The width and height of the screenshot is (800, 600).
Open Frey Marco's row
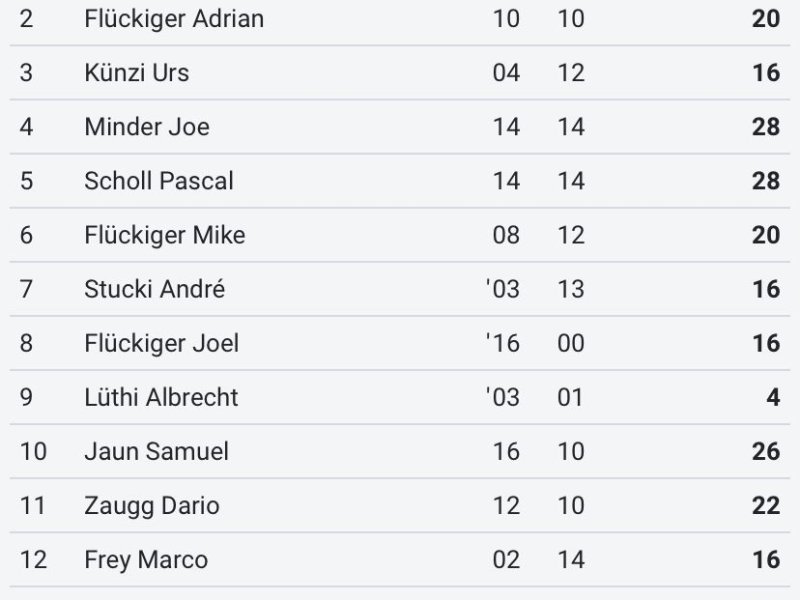coord(400,560)
